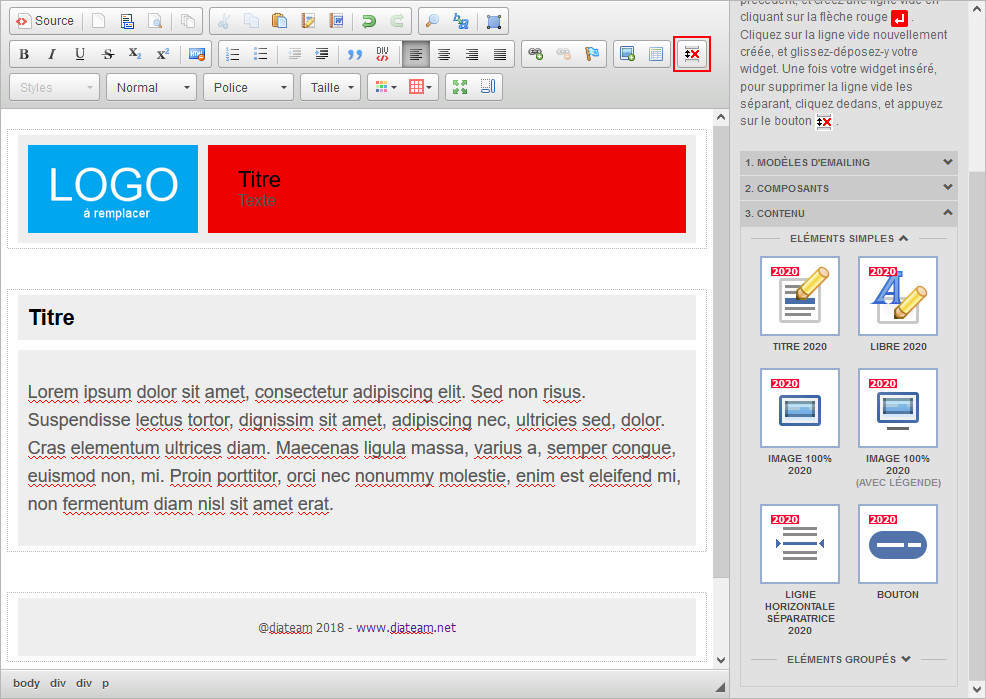This screenshot has height=699, width=986.
Task: Insert a link with the chain icon
Action: click(535, 53)
